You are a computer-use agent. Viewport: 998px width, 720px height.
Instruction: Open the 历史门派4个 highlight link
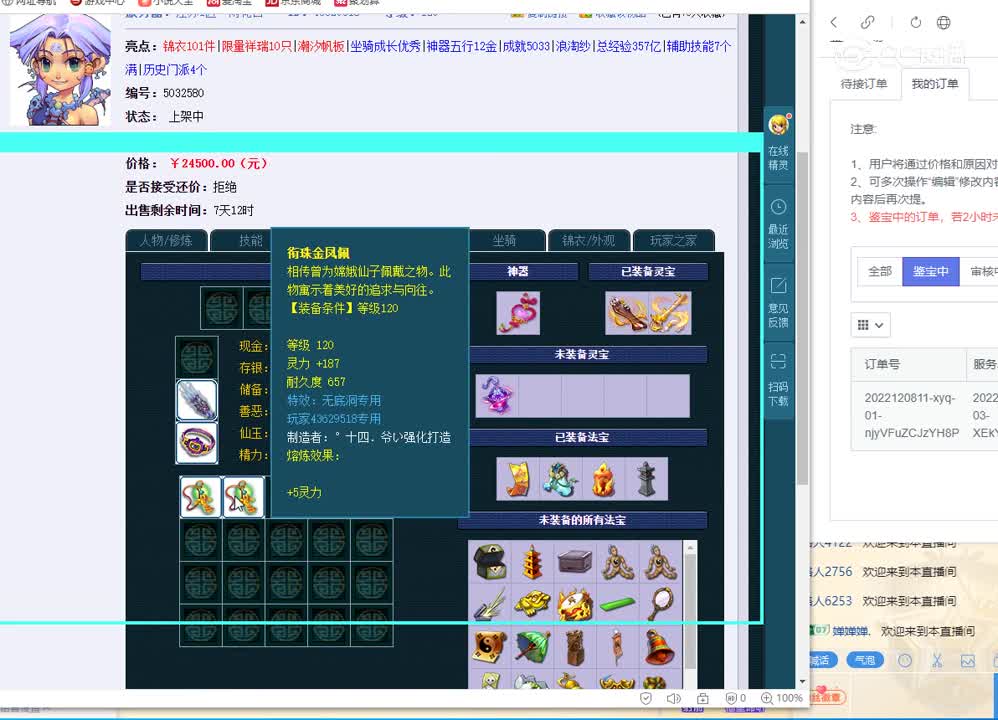174,69
